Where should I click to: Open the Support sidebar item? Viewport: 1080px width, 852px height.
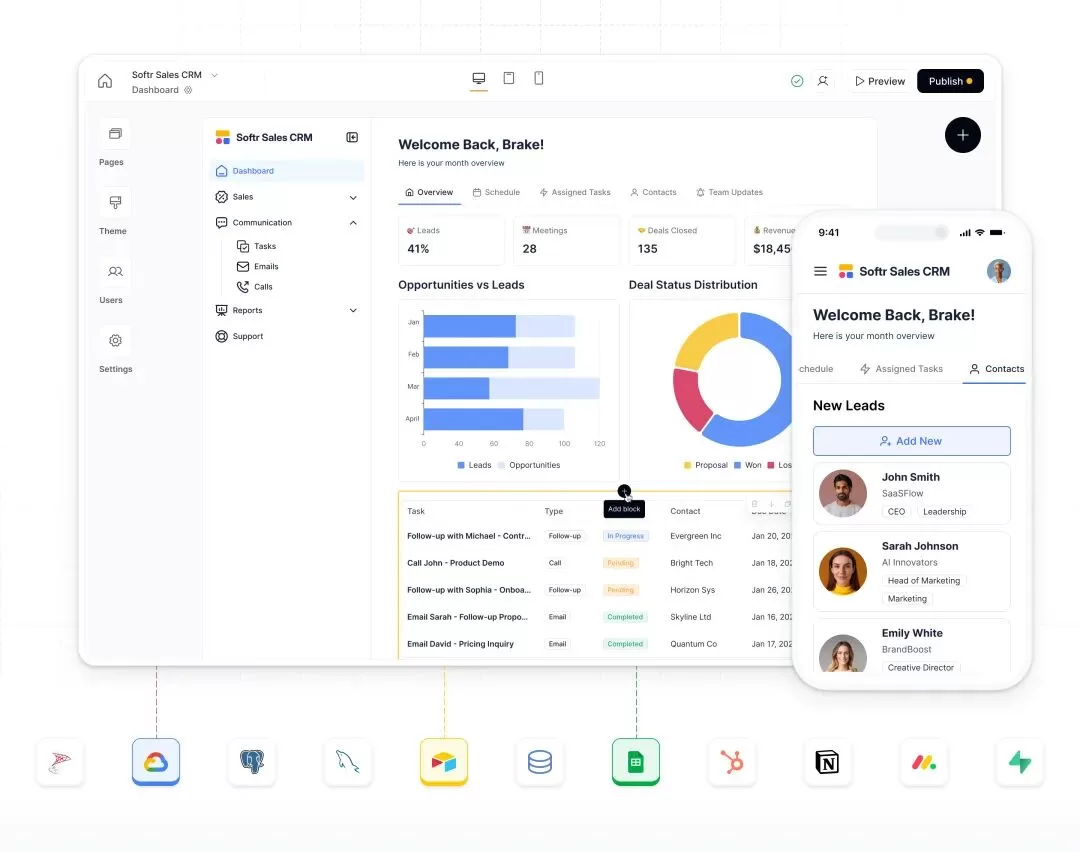239,336
